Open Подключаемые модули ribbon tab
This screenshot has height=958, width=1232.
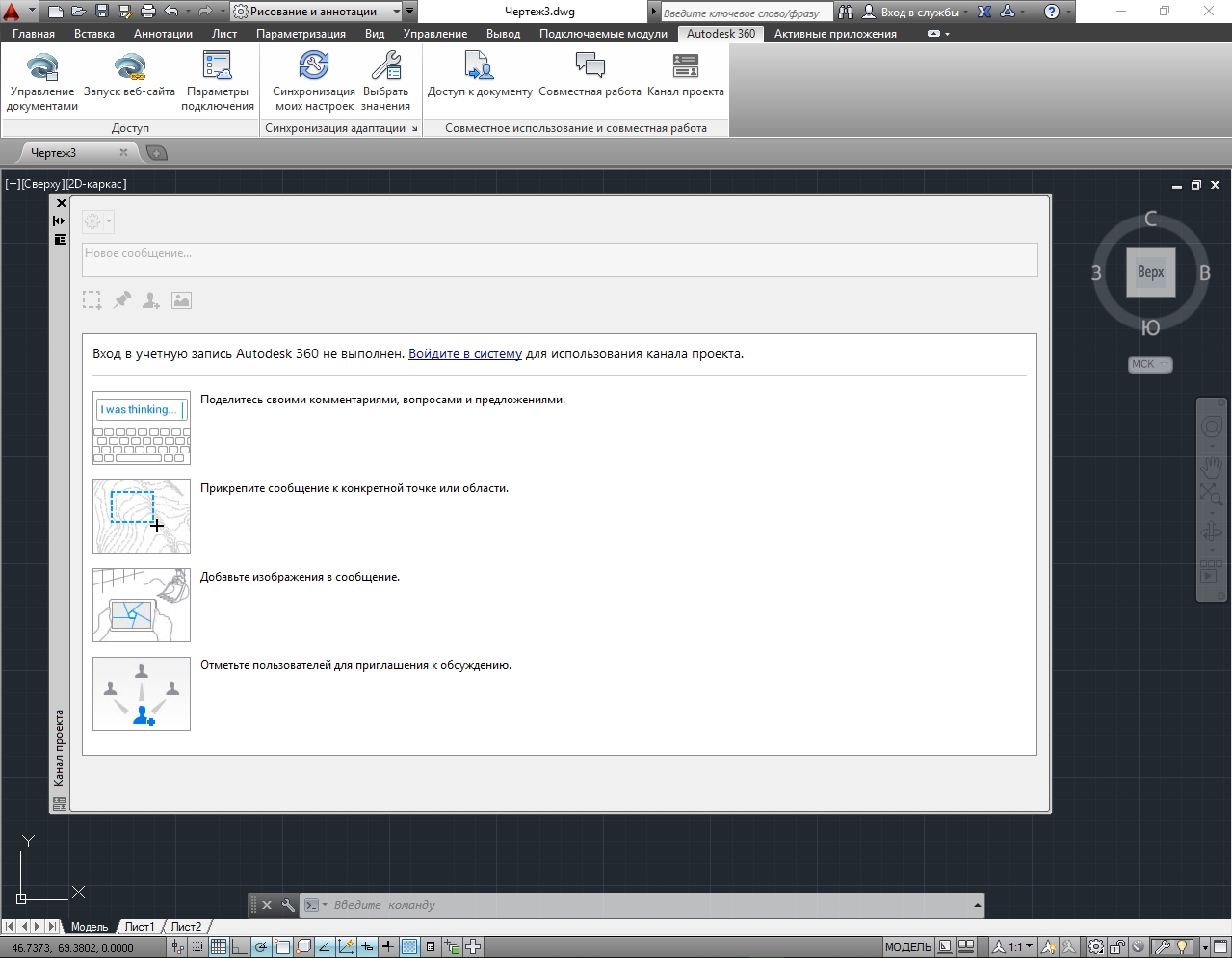603,34
